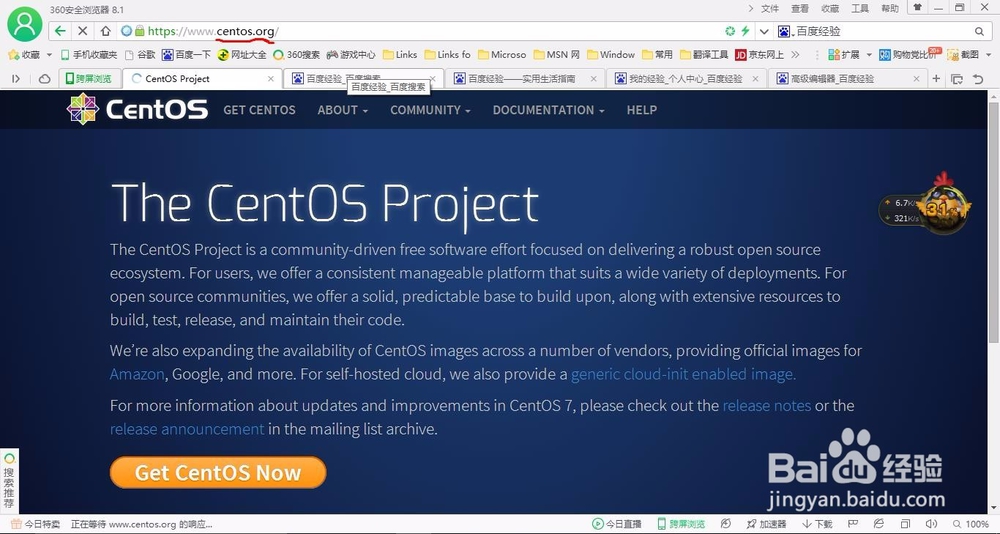Open the release notes link
Screen dimensions: 1000x534
pos(767,406)
